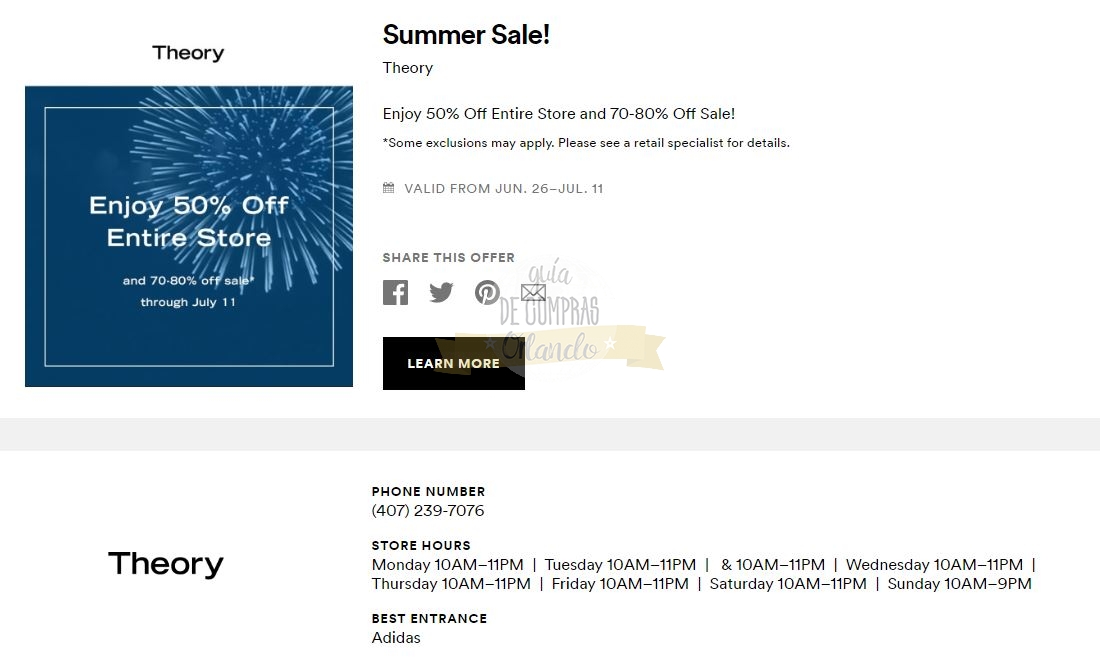Share this offer on Facebook
This screenshot has height=665, width=1100.
[x=395, y=292]
